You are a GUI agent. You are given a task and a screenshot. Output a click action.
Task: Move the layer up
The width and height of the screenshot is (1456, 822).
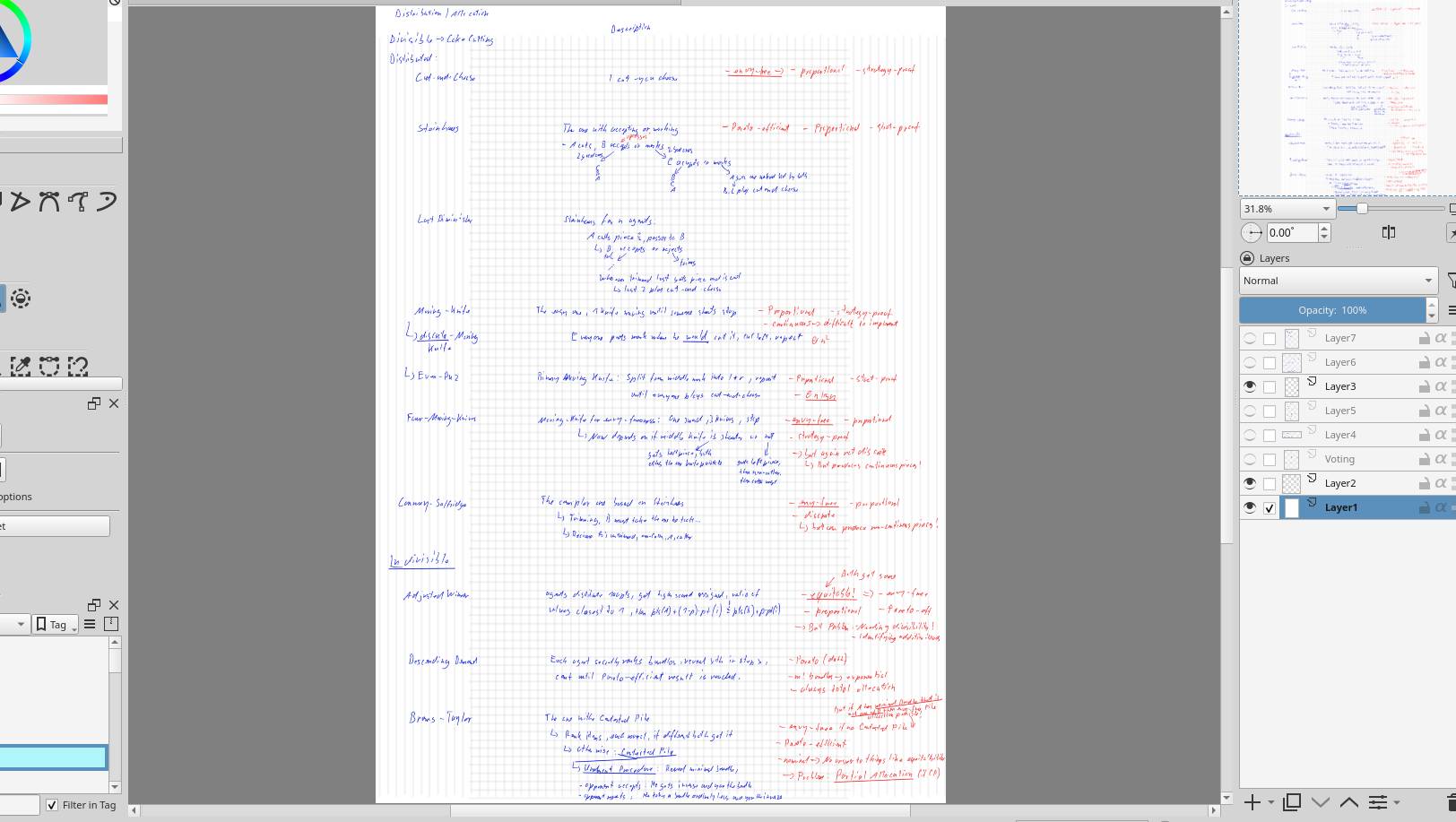[1349, 802]
